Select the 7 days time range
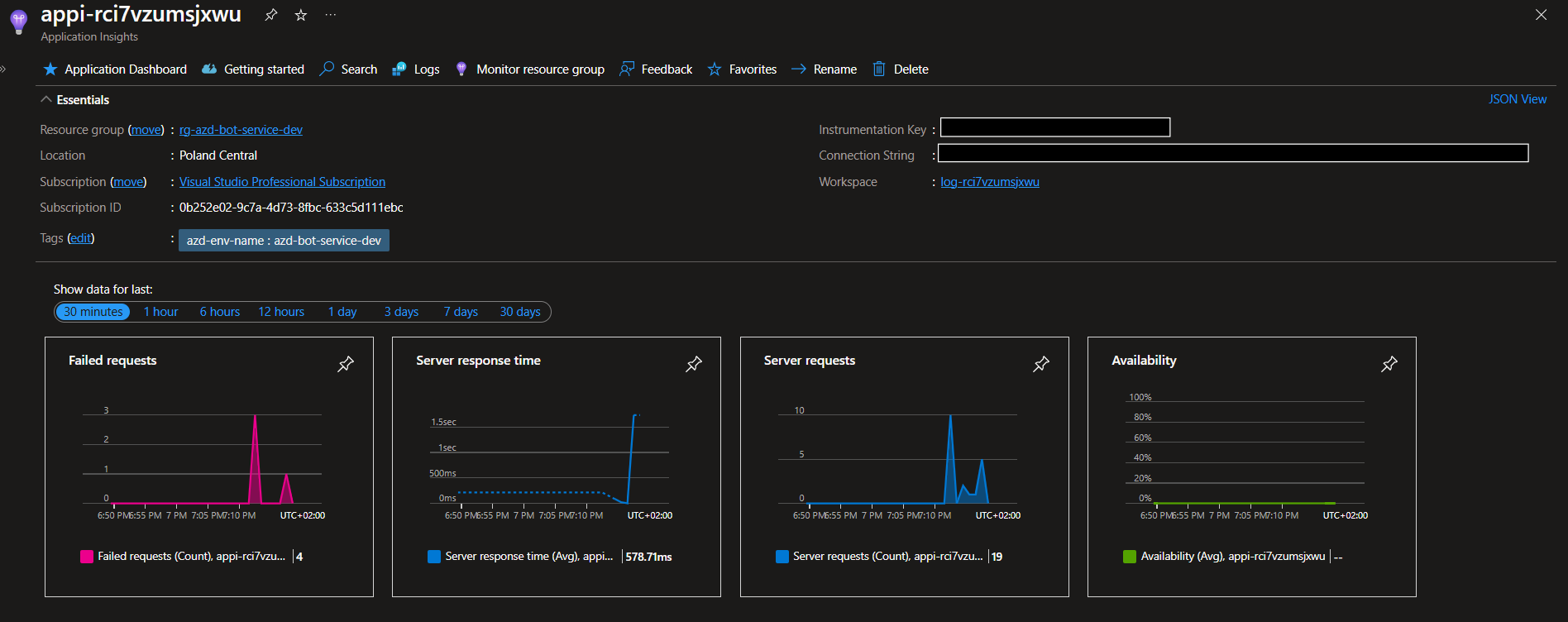The image size is (1568, 622). pyautogui.click(x=461, y=312)
